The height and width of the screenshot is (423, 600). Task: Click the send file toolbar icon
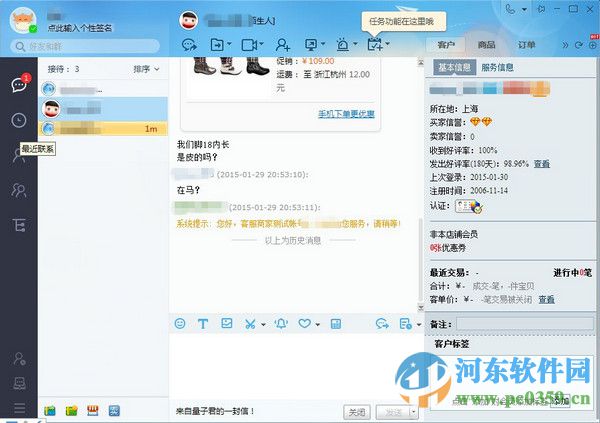[217, 45]
